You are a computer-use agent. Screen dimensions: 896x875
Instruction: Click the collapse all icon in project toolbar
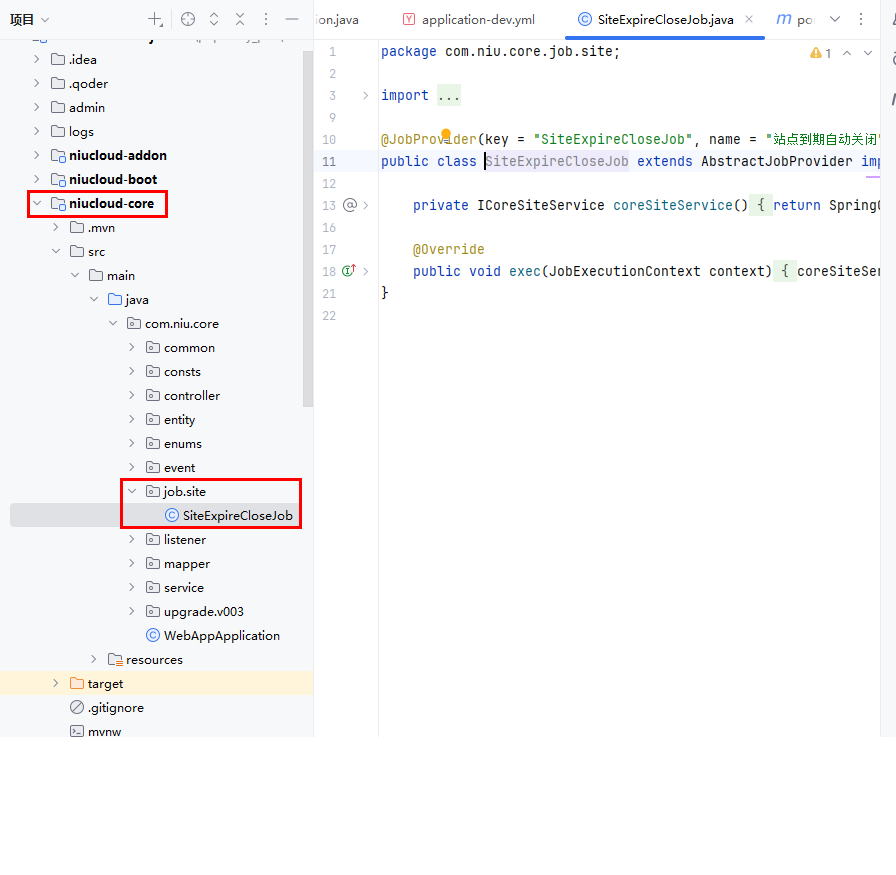click(x=240, y=19)
